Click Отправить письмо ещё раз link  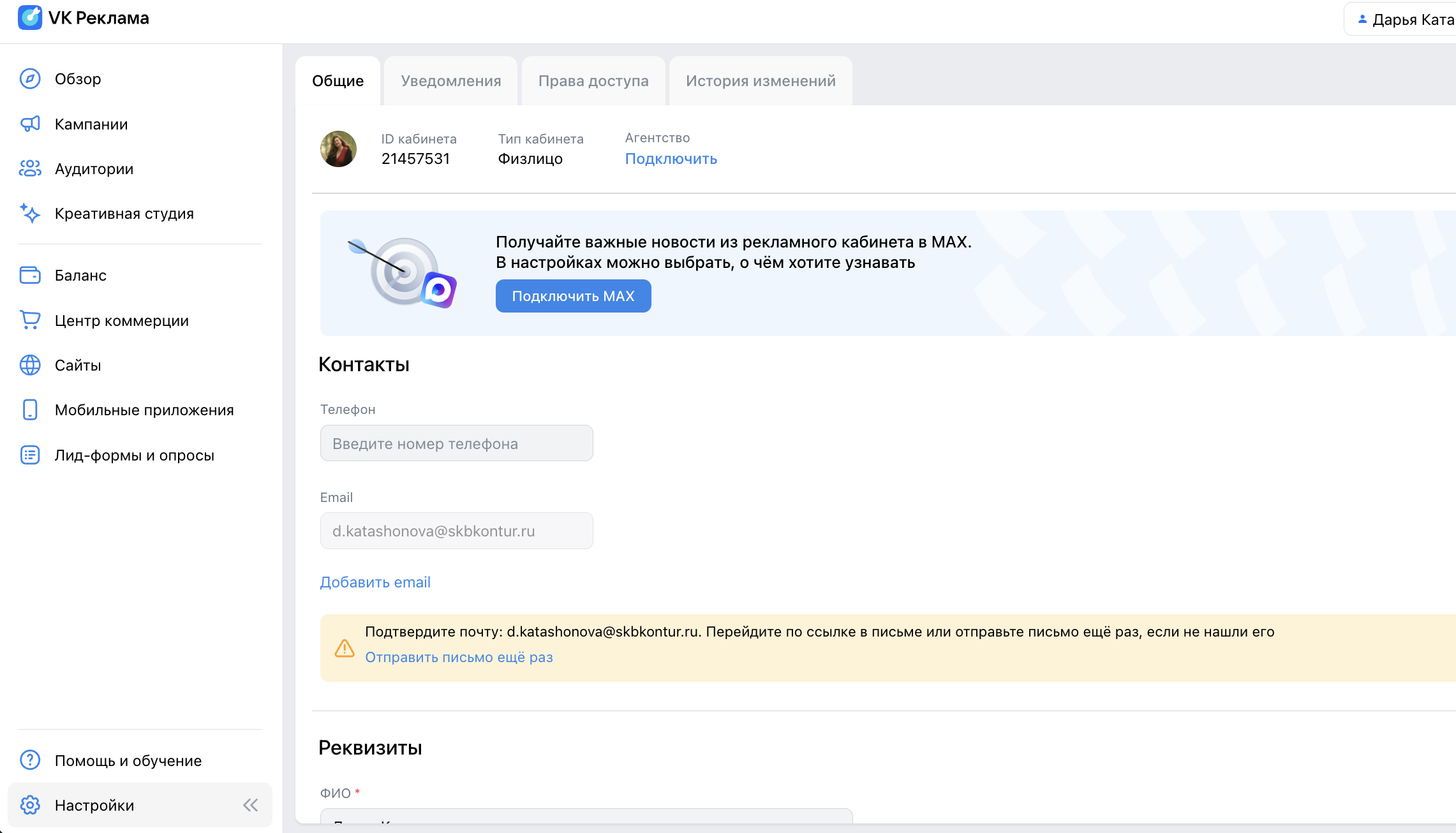pos(459,657)
